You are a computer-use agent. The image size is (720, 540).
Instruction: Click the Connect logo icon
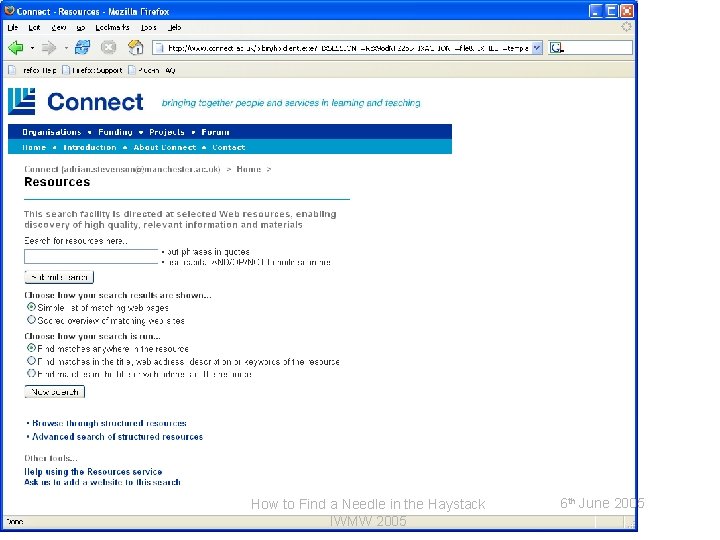tap(22, 101)
